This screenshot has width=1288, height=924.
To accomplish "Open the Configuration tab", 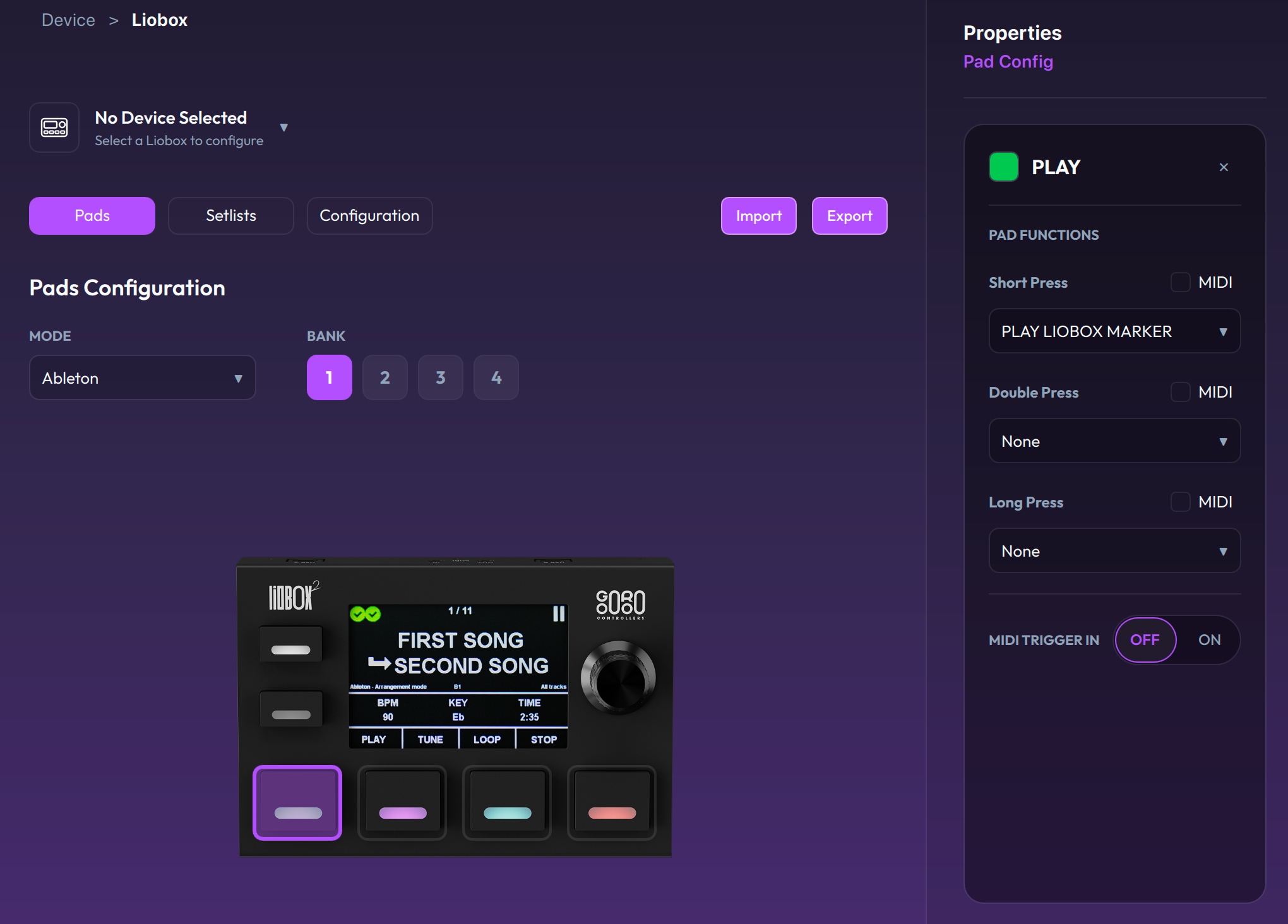I will coord(369,216).
